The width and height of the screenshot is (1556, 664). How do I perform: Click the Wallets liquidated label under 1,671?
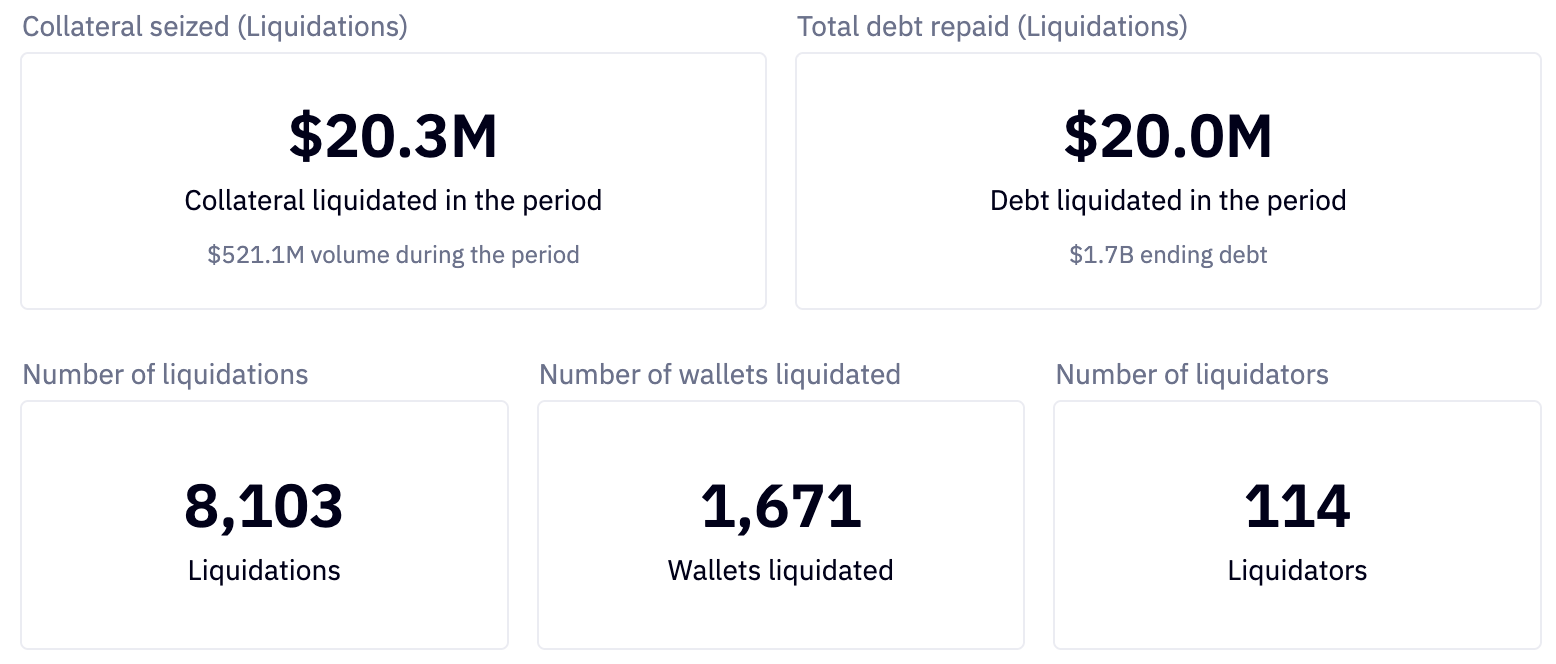pyautogui.click(x=781, y=571)
